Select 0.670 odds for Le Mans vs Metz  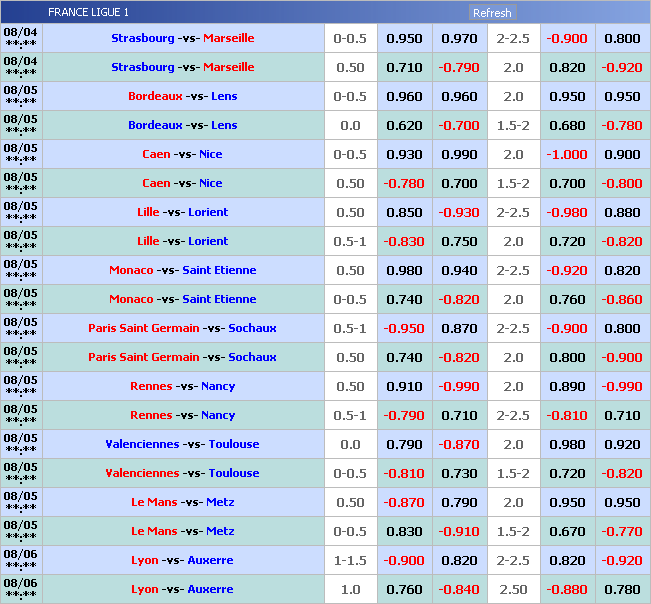click(x=566, y=531)
